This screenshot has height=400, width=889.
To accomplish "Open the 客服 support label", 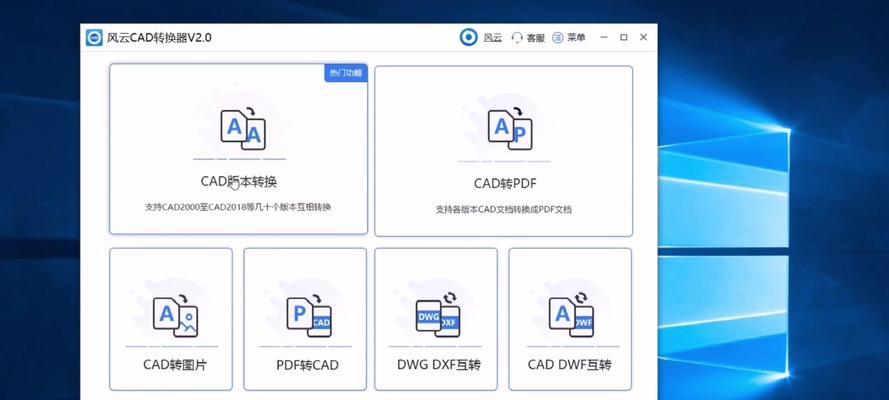I will coord(535,38).
